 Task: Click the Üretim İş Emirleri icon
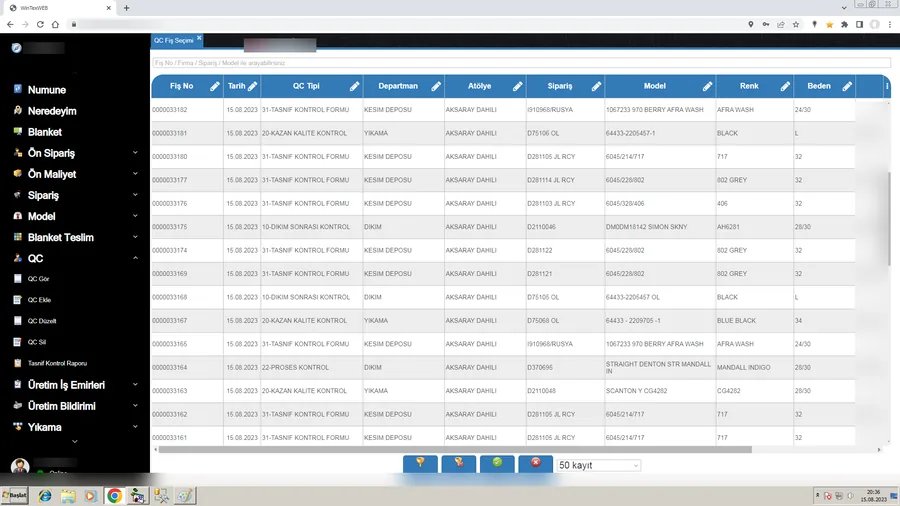(x=18, y=384)
